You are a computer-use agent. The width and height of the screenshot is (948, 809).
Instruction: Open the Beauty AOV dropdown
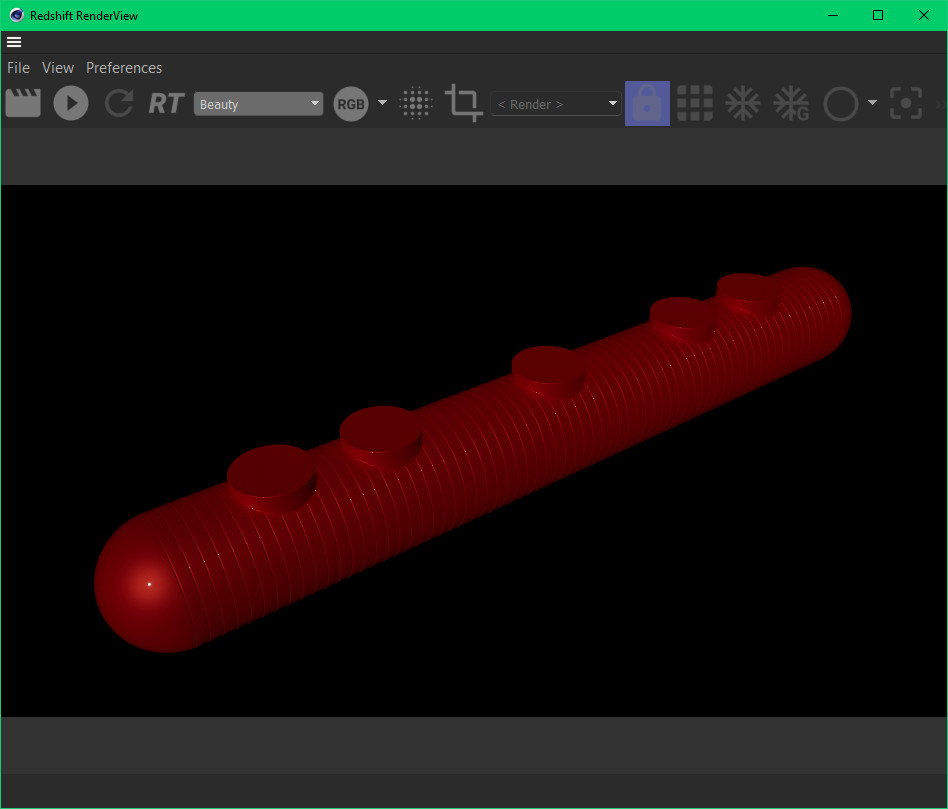tap(259, 104)
